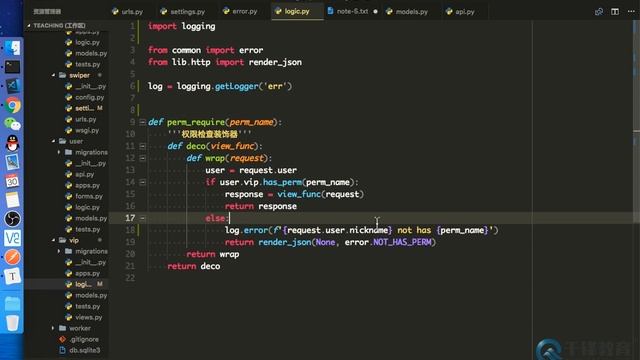Screen dimensions: 640x360
Task: Click getLogger on line 6
Action: [x=237, y=86]
